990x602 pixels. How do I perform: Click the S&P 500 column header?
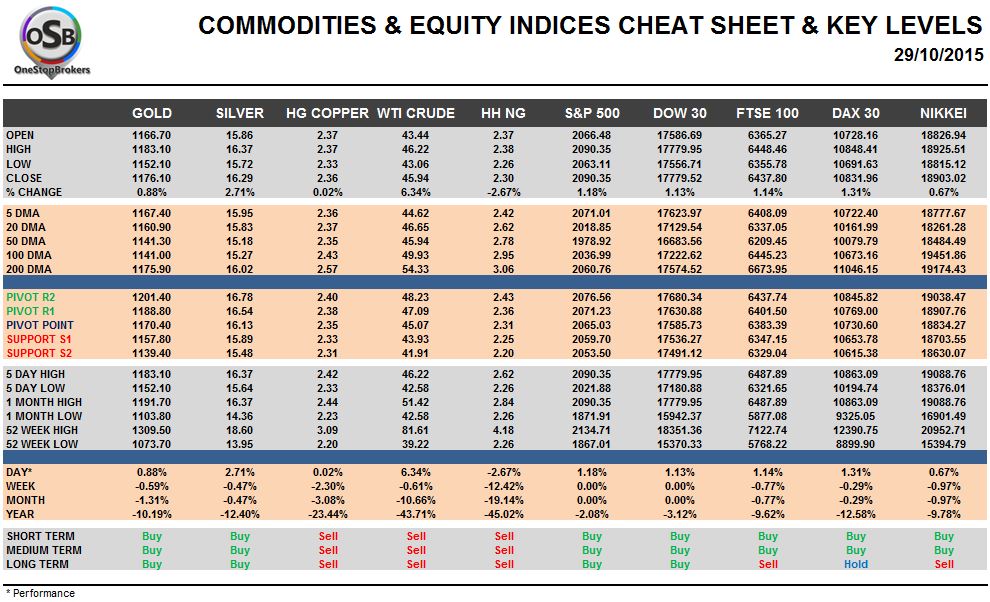tap(592, 113)
